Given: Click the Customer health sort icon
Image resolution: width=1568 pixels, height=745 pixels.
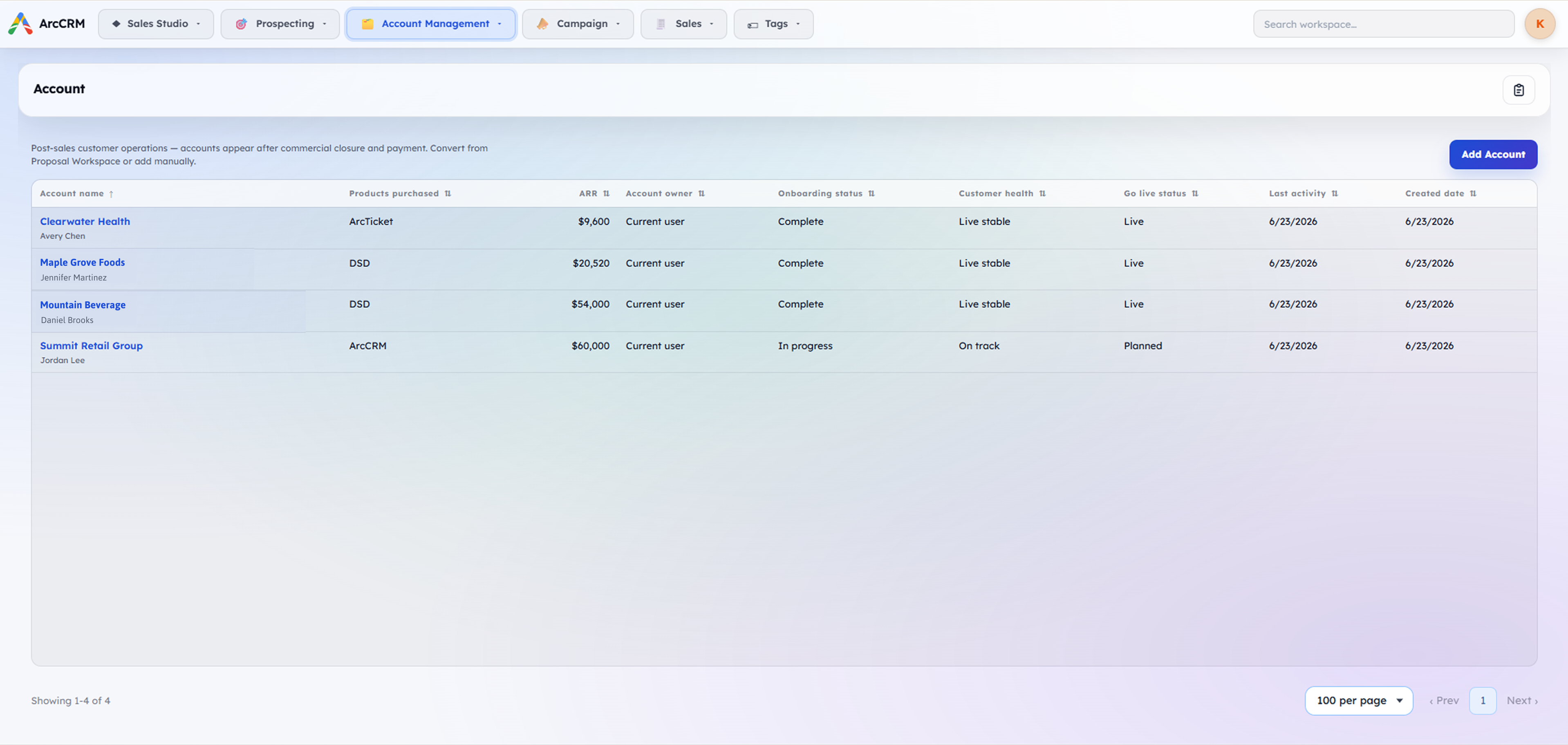Looking at the screenshot, I should 1042,193.
